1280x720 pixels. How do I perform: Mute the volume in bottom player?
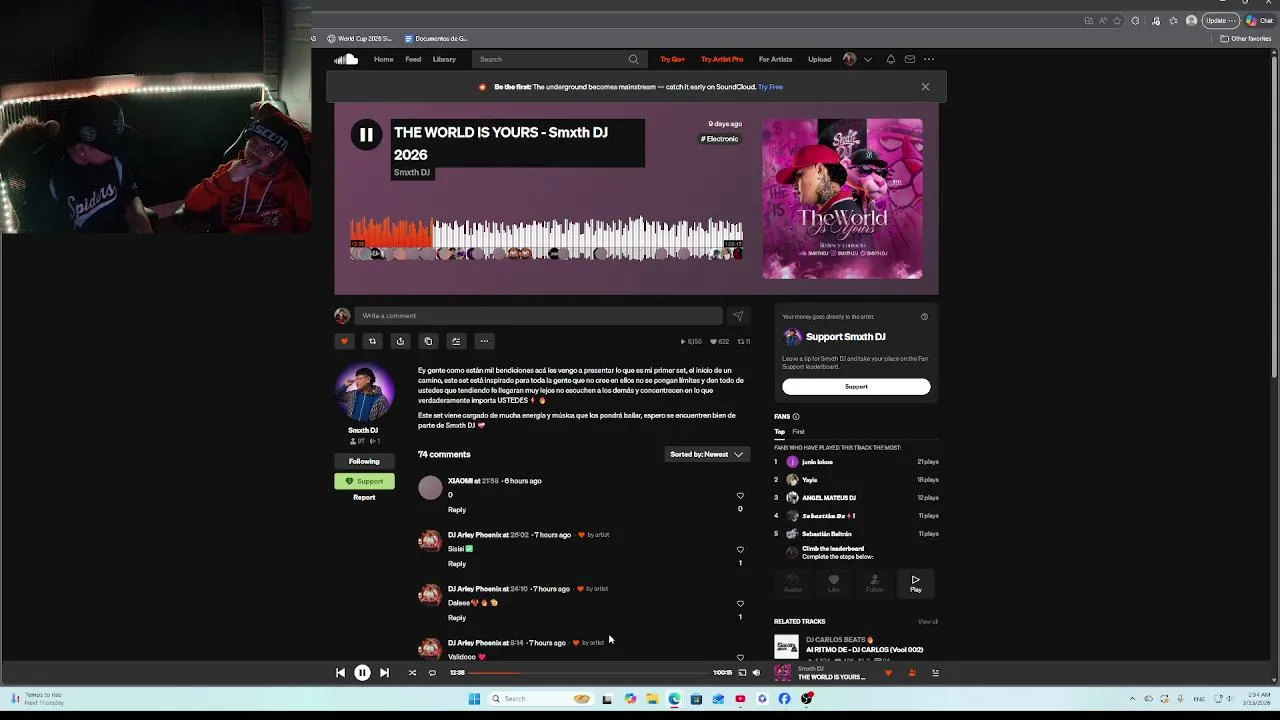756,673
